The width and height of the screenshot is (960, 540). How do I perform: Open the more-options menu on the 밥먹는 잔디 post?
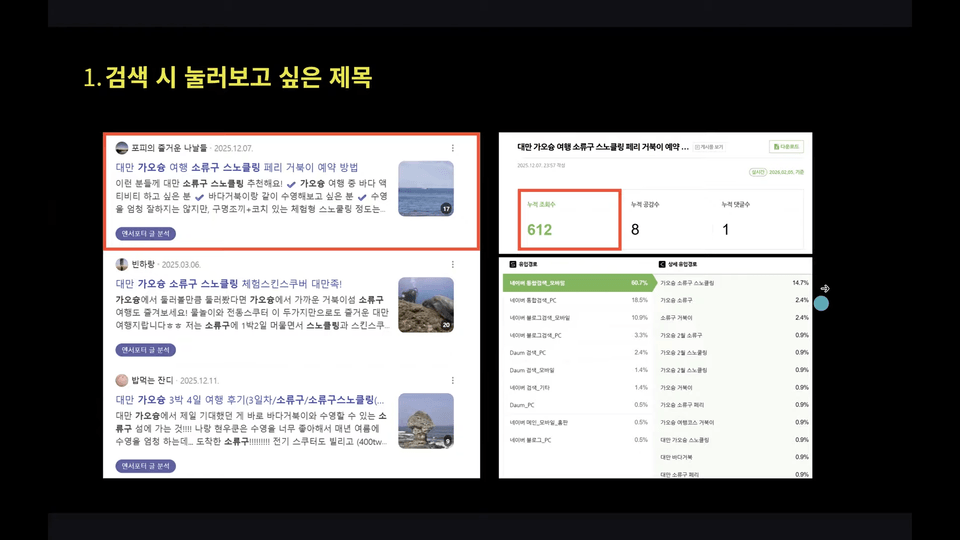452,380
